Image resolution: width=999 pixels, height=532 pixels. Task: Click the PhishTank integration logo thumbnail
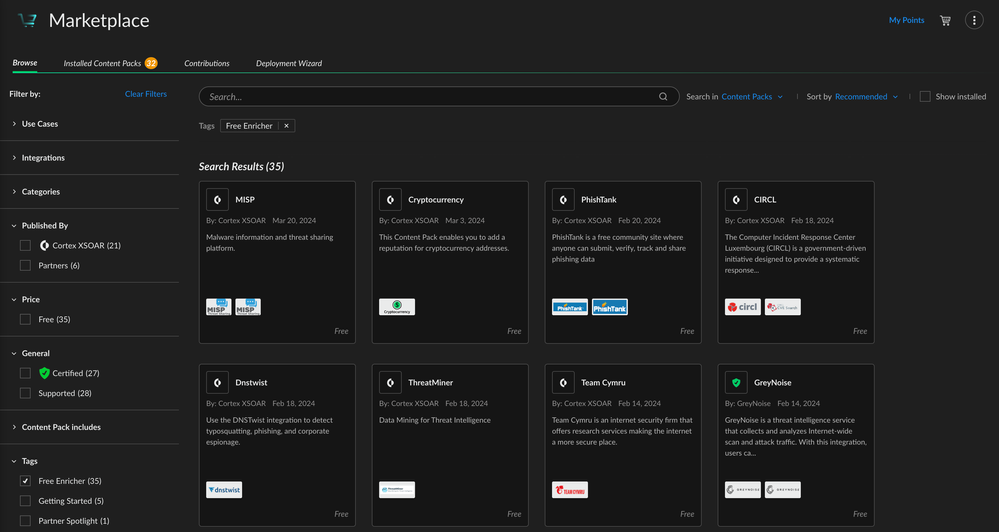tap(570, 307)
